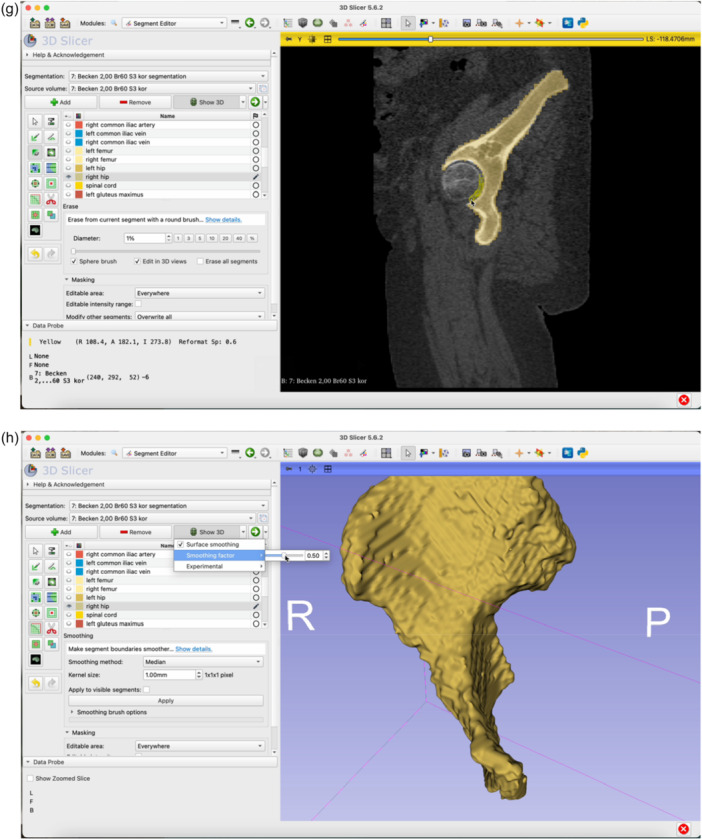This screenshot has height=839, width=702.
Task: Select Scissors effect in CT slice window
Action: (x=51, y=200)
